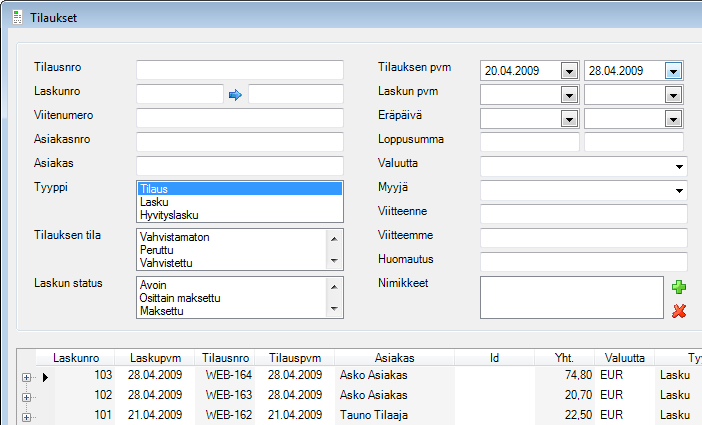The image size is (702, 425).
Task: Click the Tilaukset window title icon
Action: tap(17, 17)
